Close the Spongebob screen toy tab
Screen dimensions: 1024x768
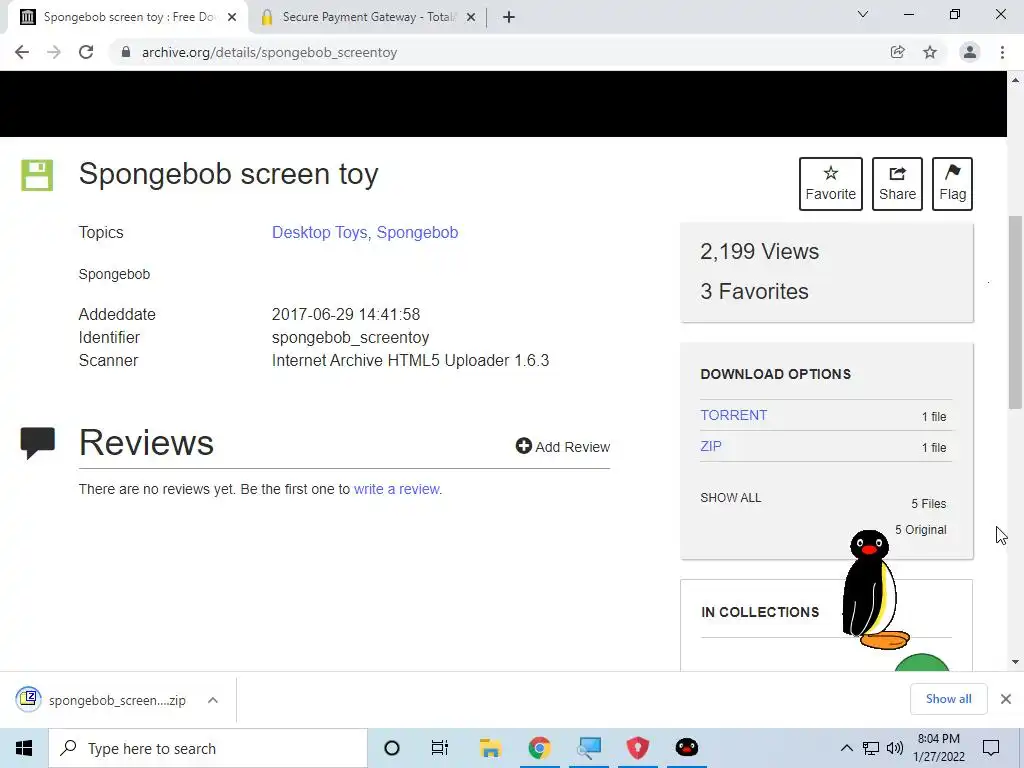click(232, 18)
